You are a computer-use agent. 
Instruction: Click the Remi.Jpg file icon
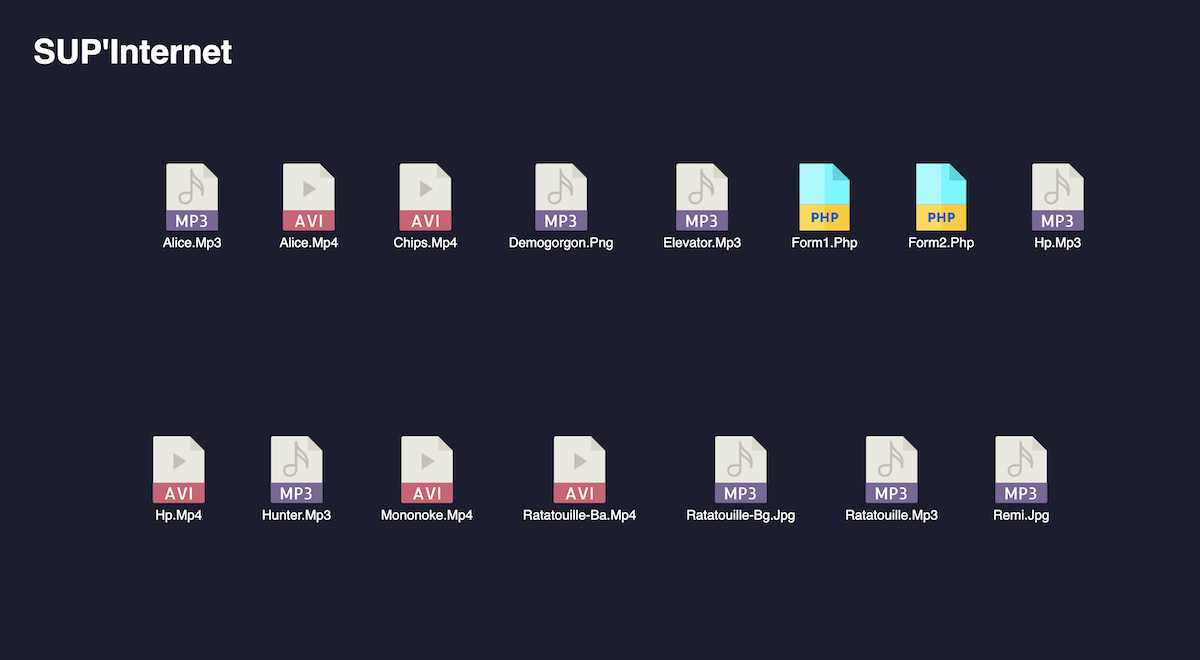(x=1021, y=470)
